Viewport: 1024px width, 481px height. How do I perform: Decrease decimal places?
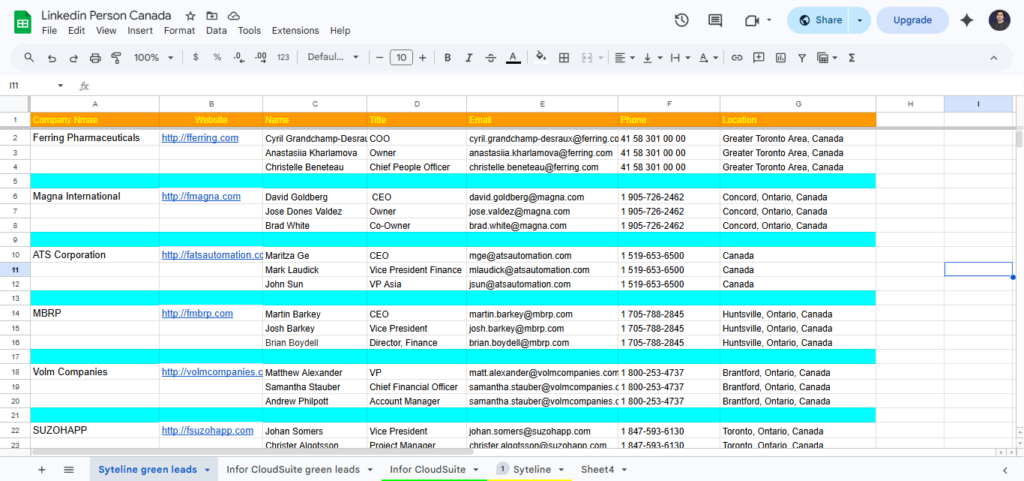click(238, 57)
